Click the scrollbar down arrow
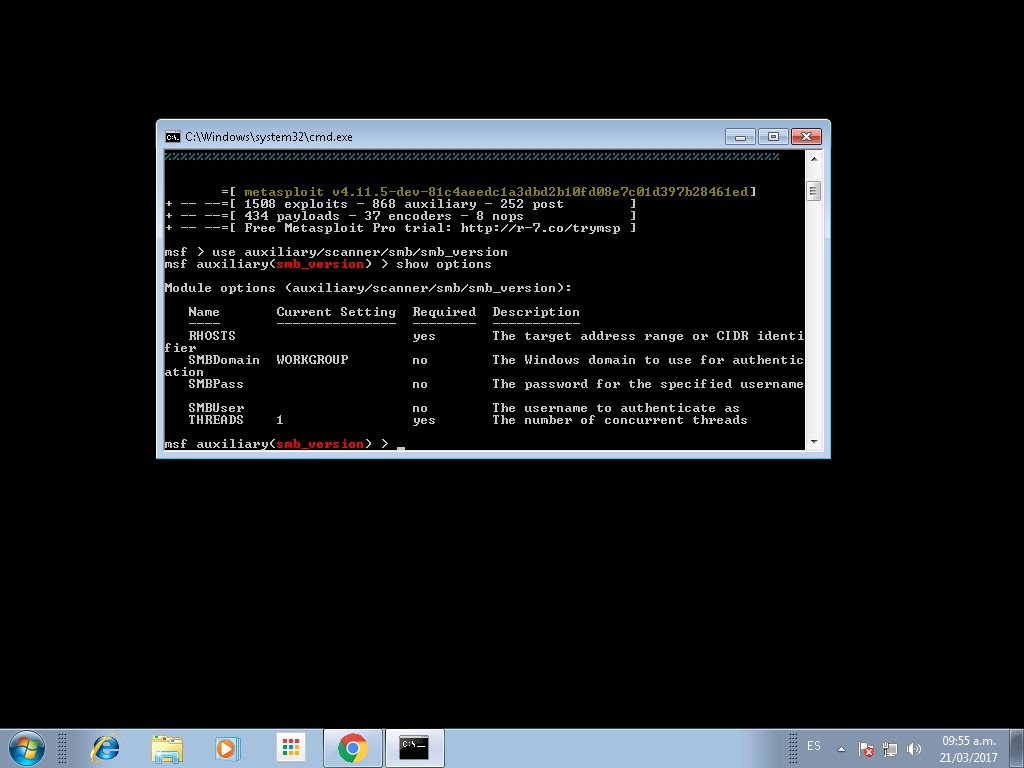The height and width of the screenshot is (768, 1024). pos(812,440)
